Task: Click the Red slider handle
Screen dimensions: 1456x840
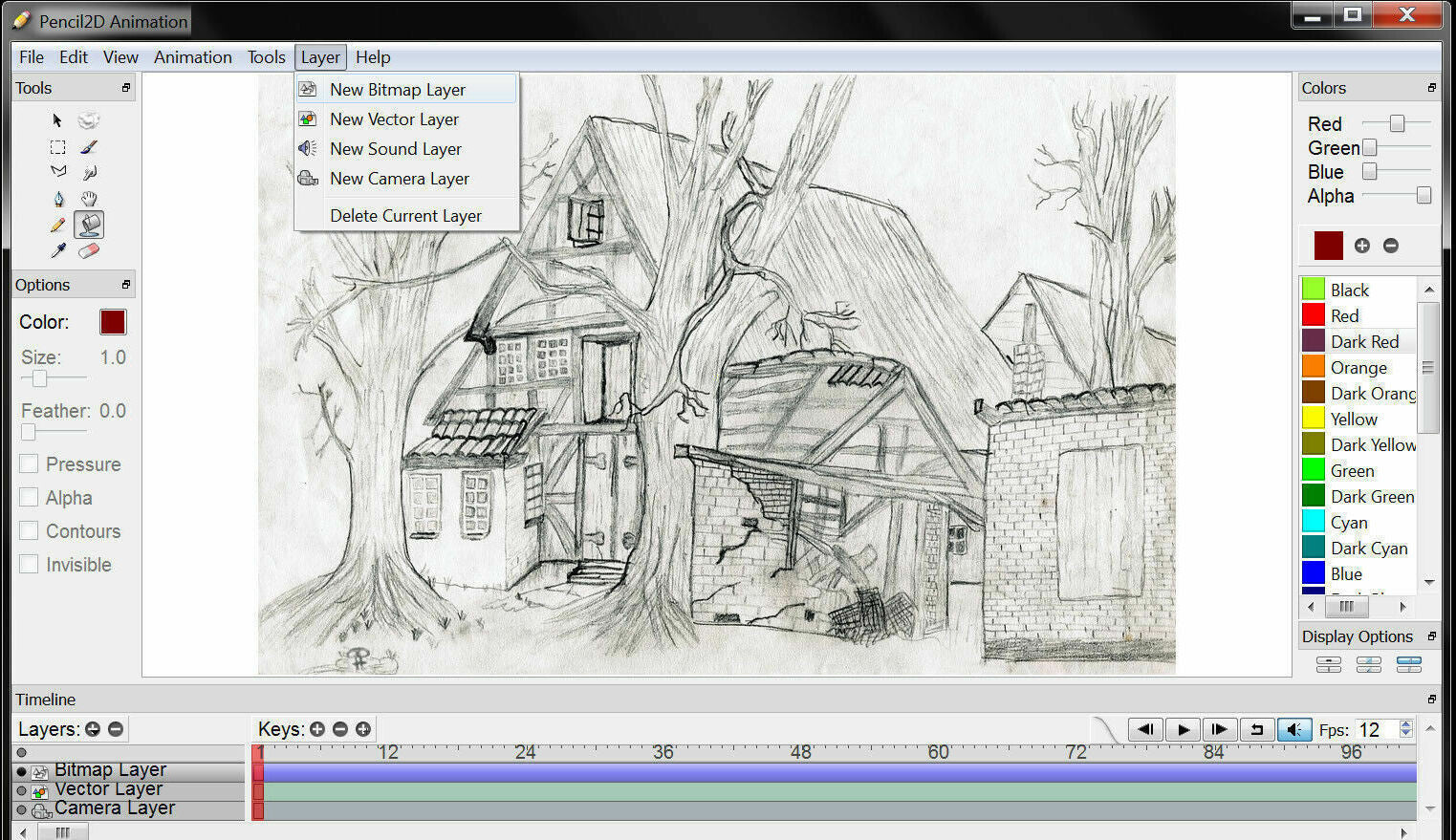Action: 1397,123
